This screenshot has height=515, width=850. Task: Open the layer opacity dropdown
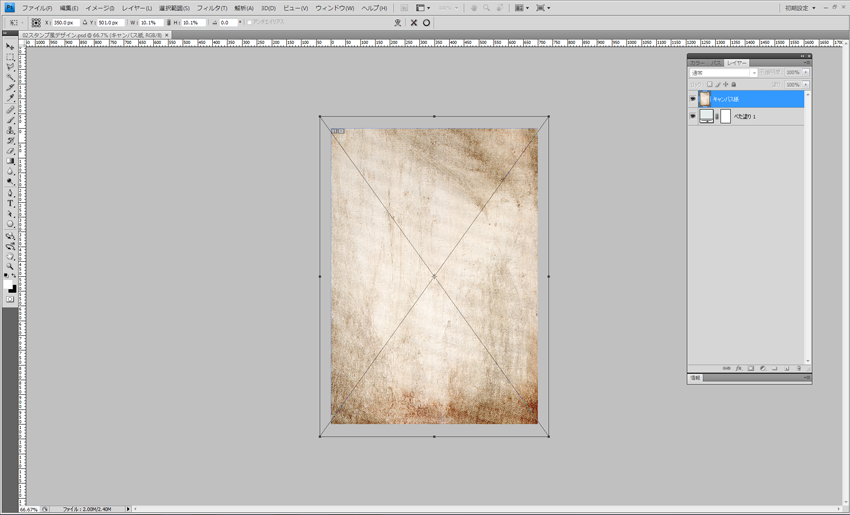(x=806, y=73)
